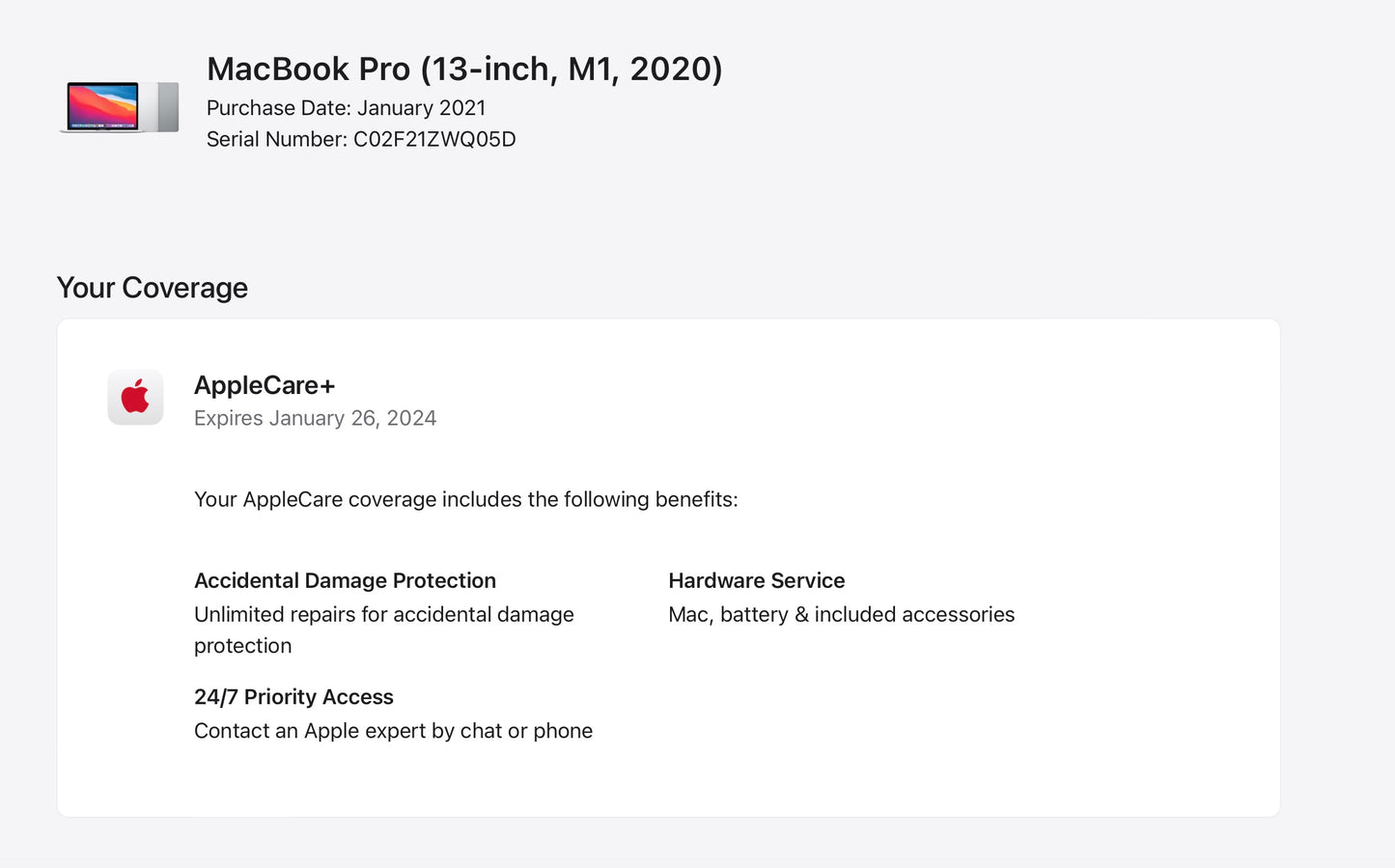Click the AppleCare coverage benefits intro sentence
Screen dimensions: 1395x868
pyautogui.click(x=465, y=499)
